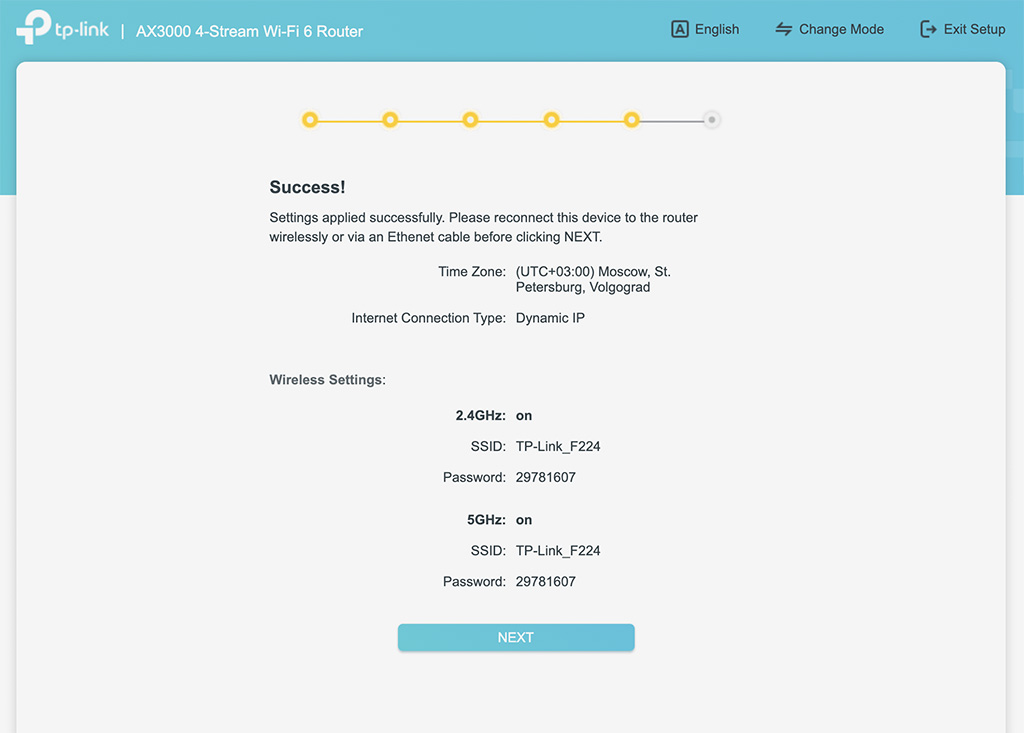This screenshot has height=733, width=1024.
Task: Click the fourth progress step dot
Action: [x=551, y=120]
